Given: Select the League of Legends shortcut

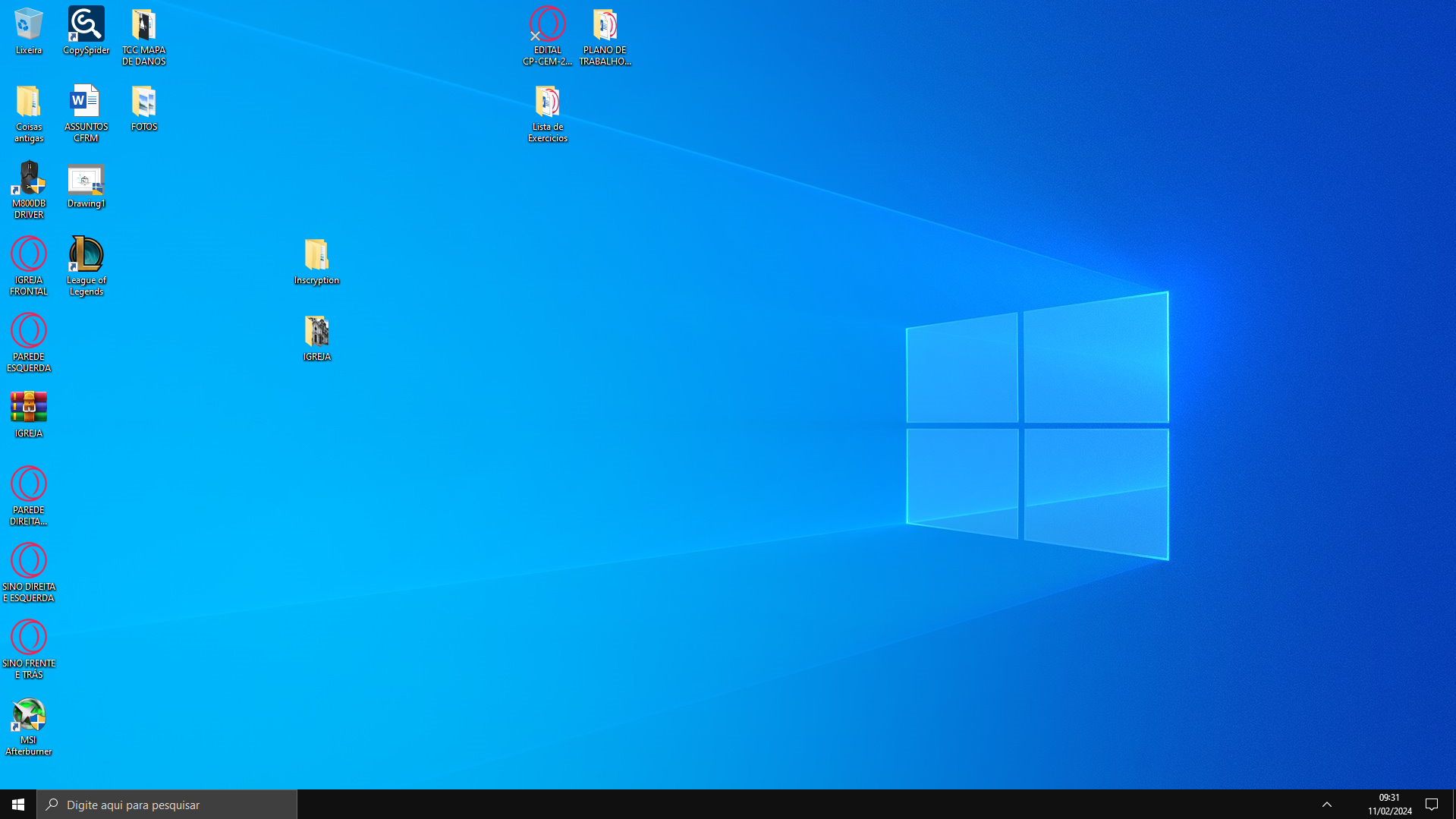Looking at the screenshot, I should (86, 266).
